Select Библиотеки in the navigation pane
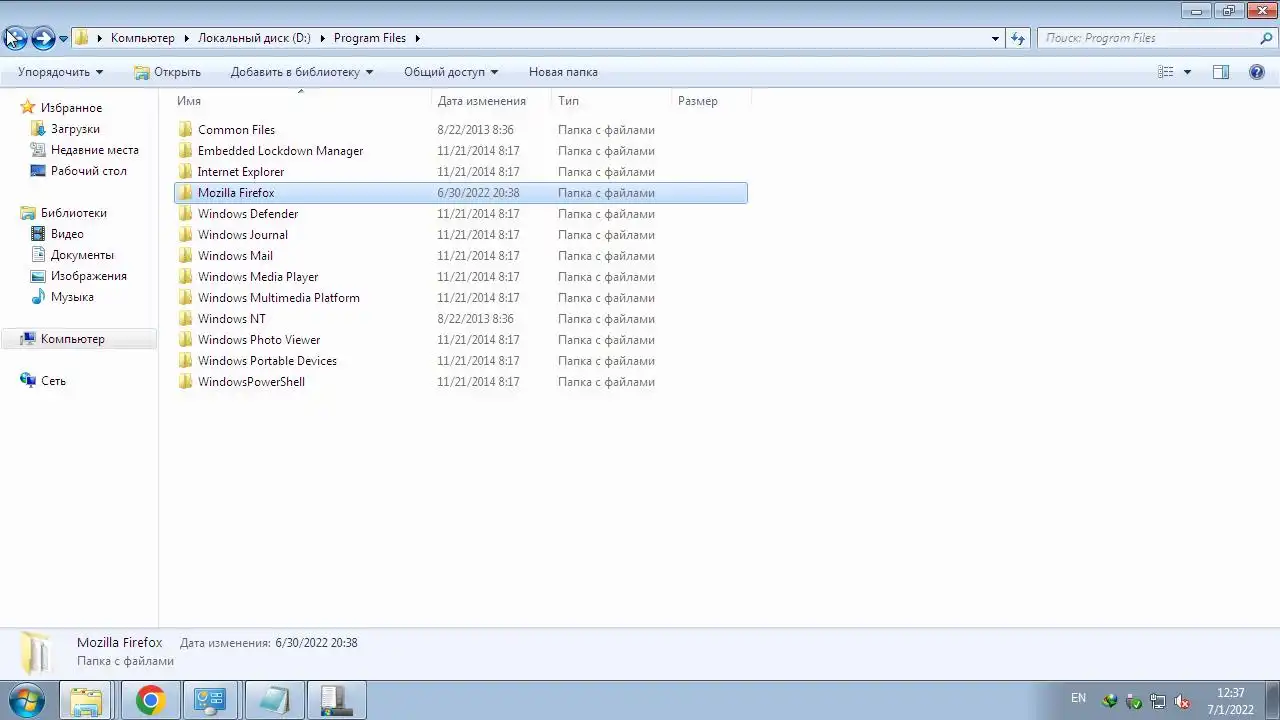1280x720 pixels. coord(73,213)
